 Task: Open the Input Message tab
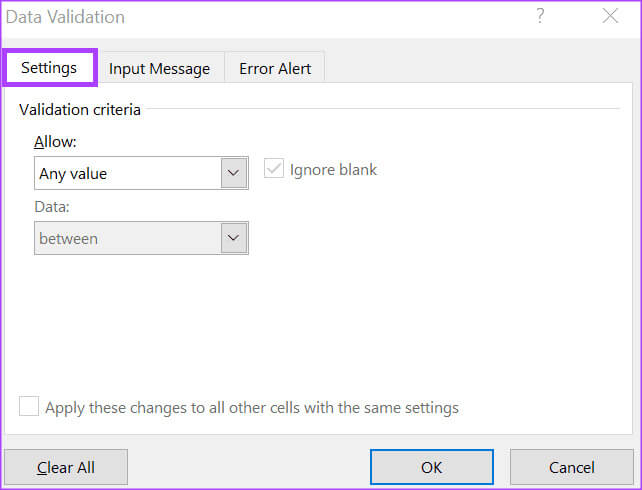coord(160,68)
